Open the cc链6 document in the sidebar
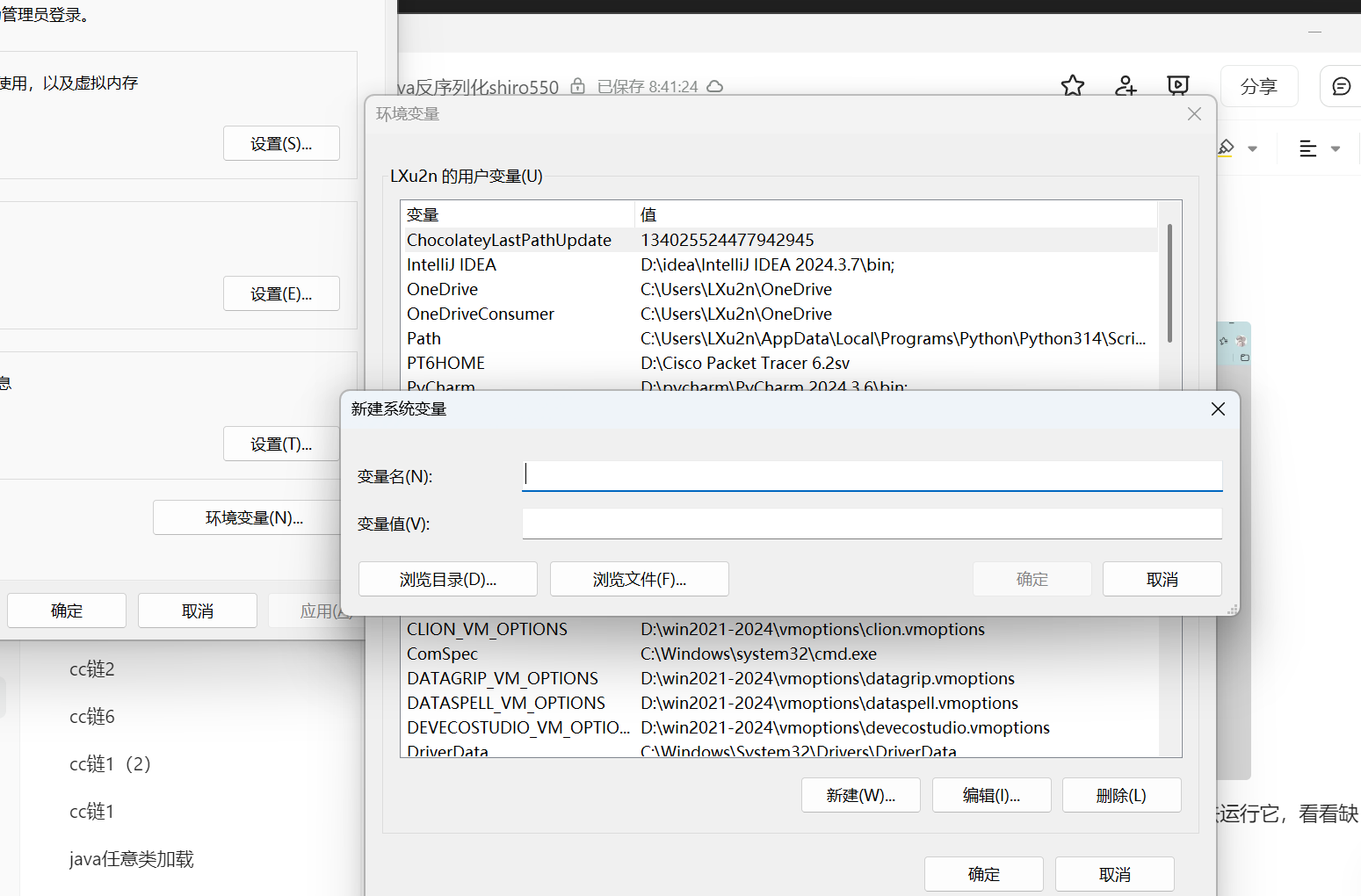The image size is (1361, 896). [x=92, y=717]
